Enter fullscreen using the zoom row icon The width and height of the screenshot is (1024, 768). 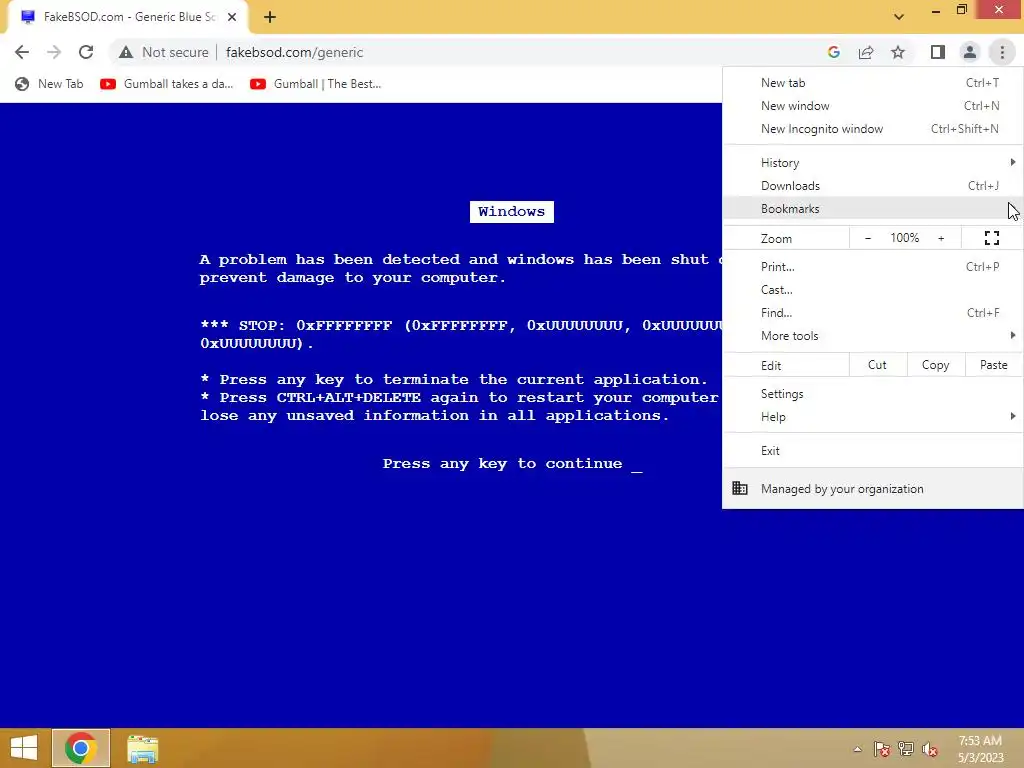[991, 238]
